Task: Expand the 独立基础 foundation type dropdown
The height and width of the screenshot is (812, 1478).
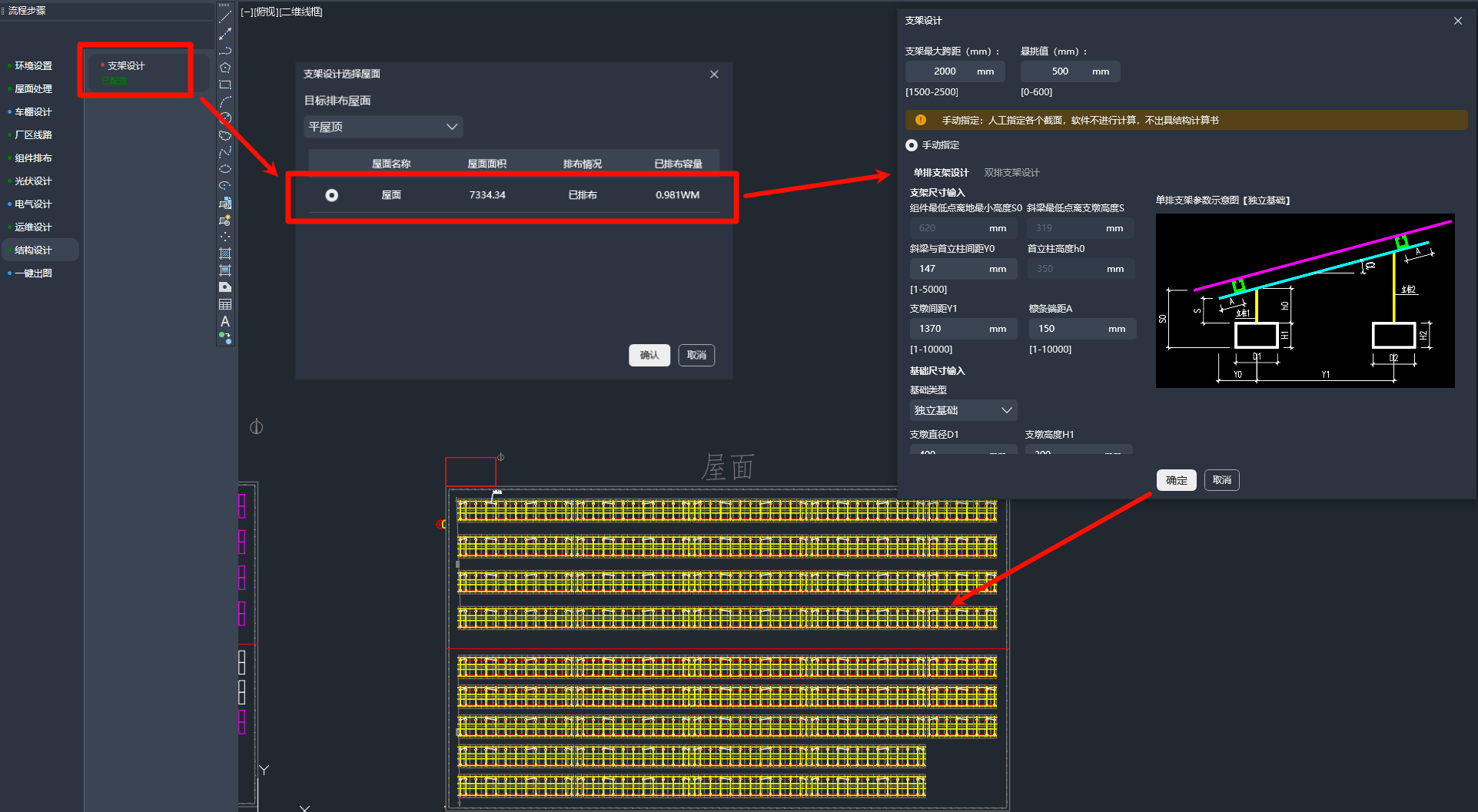Action: [x=963, y=410]
